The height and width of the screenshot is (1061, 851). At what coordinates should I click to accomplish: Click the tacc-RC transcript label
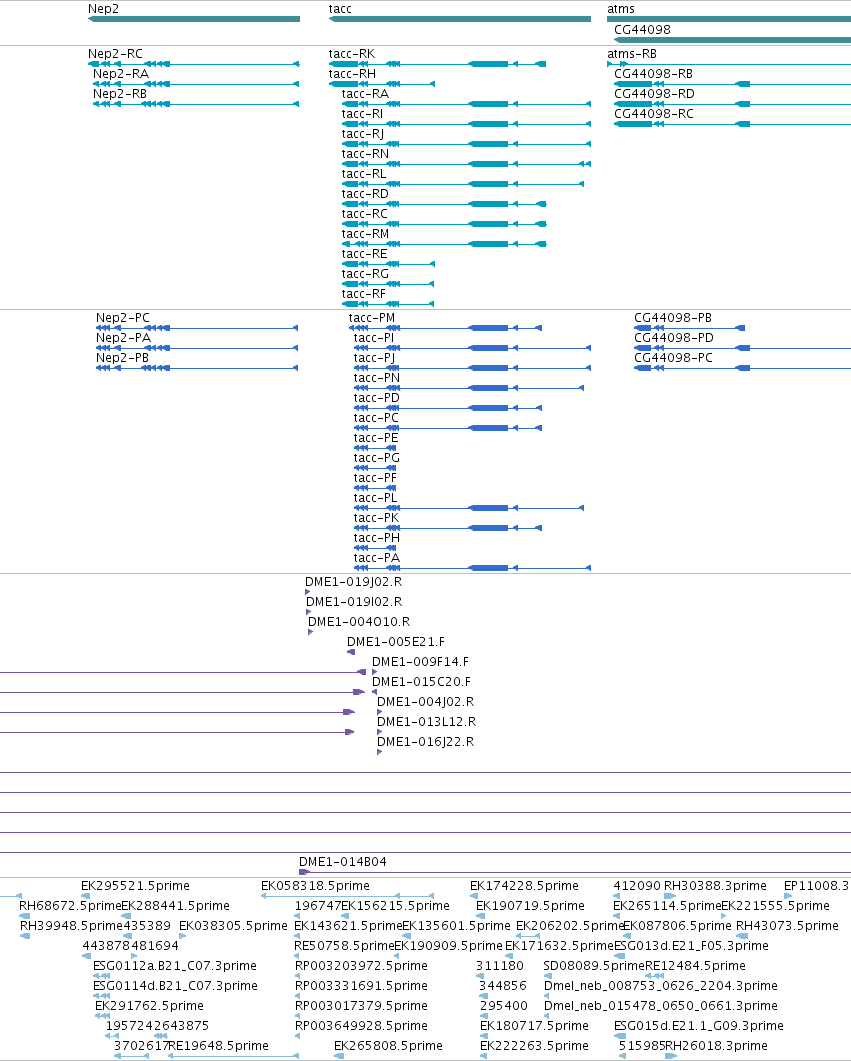(365, 214)
